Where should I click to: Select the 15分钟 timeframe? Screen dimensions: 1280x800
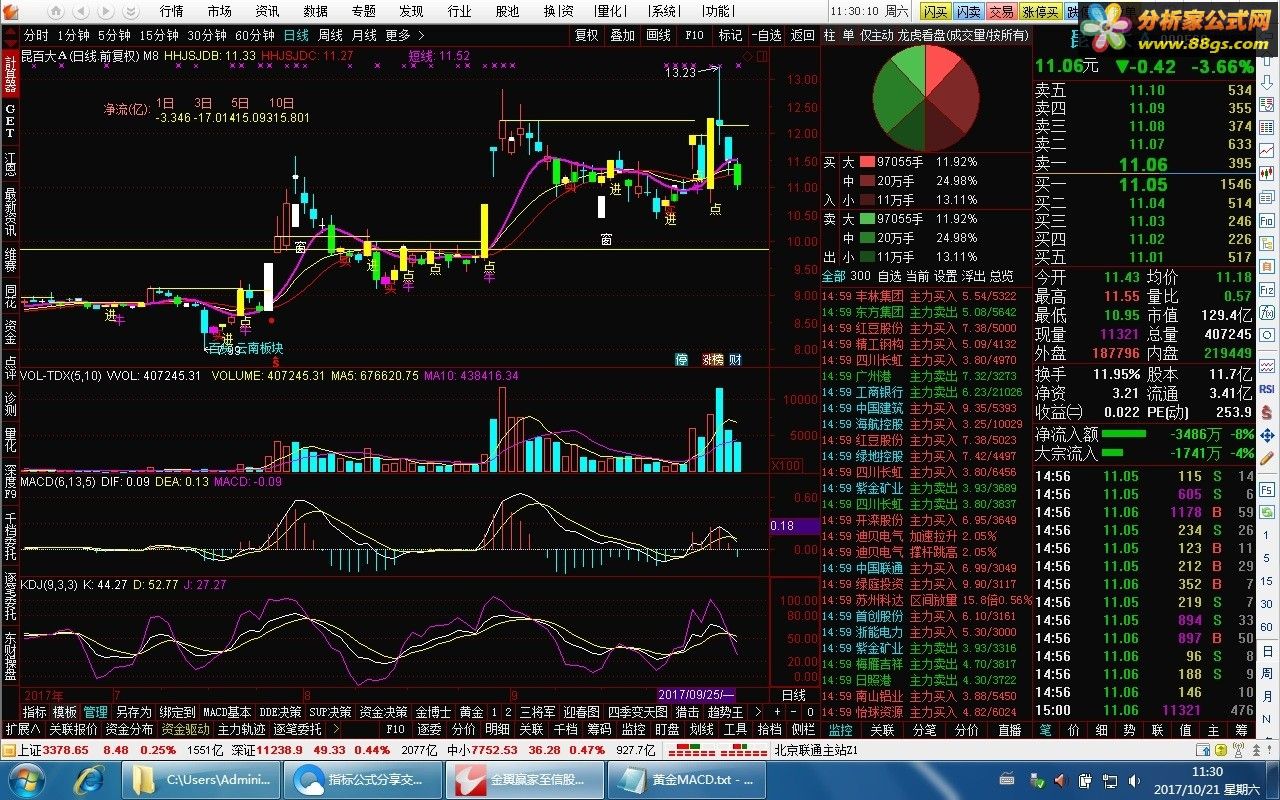pos(159,35)
